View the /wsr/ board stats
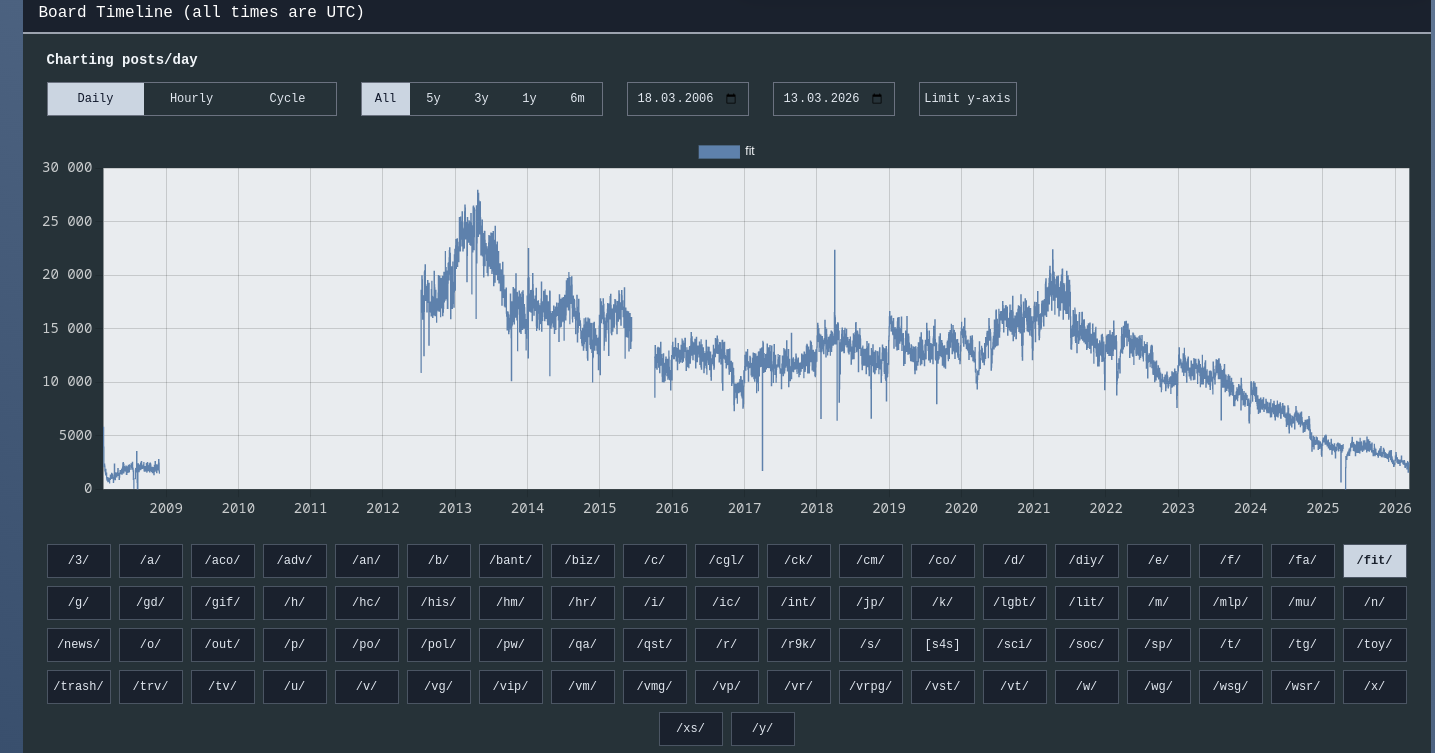1435x753 pixels. (x=1303, y=687)
